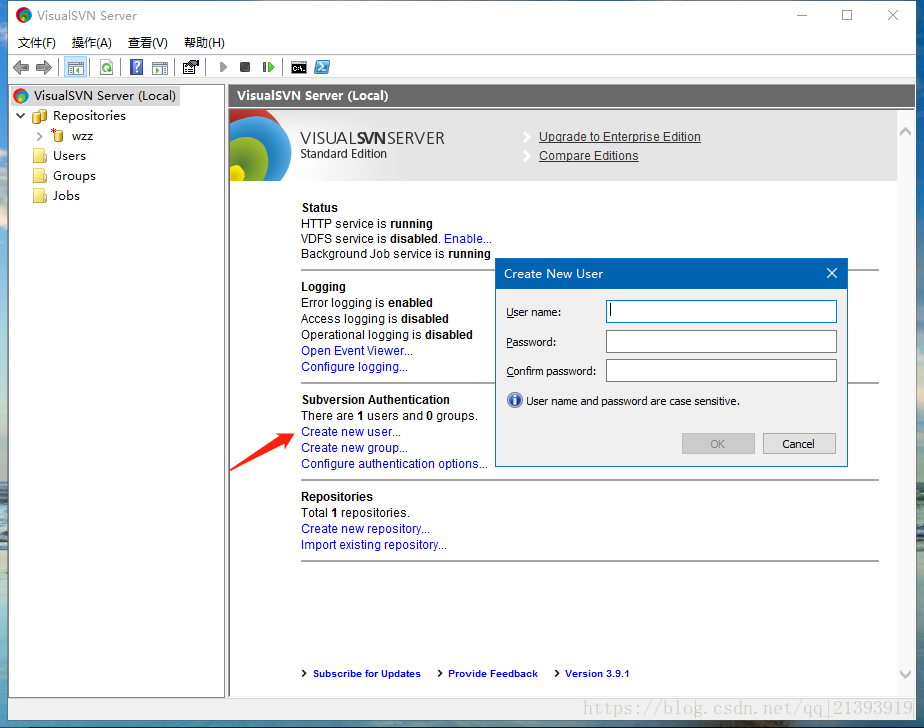
Task: Click the Create new user link
Action: pyautogui.click(x=351, y=431)
